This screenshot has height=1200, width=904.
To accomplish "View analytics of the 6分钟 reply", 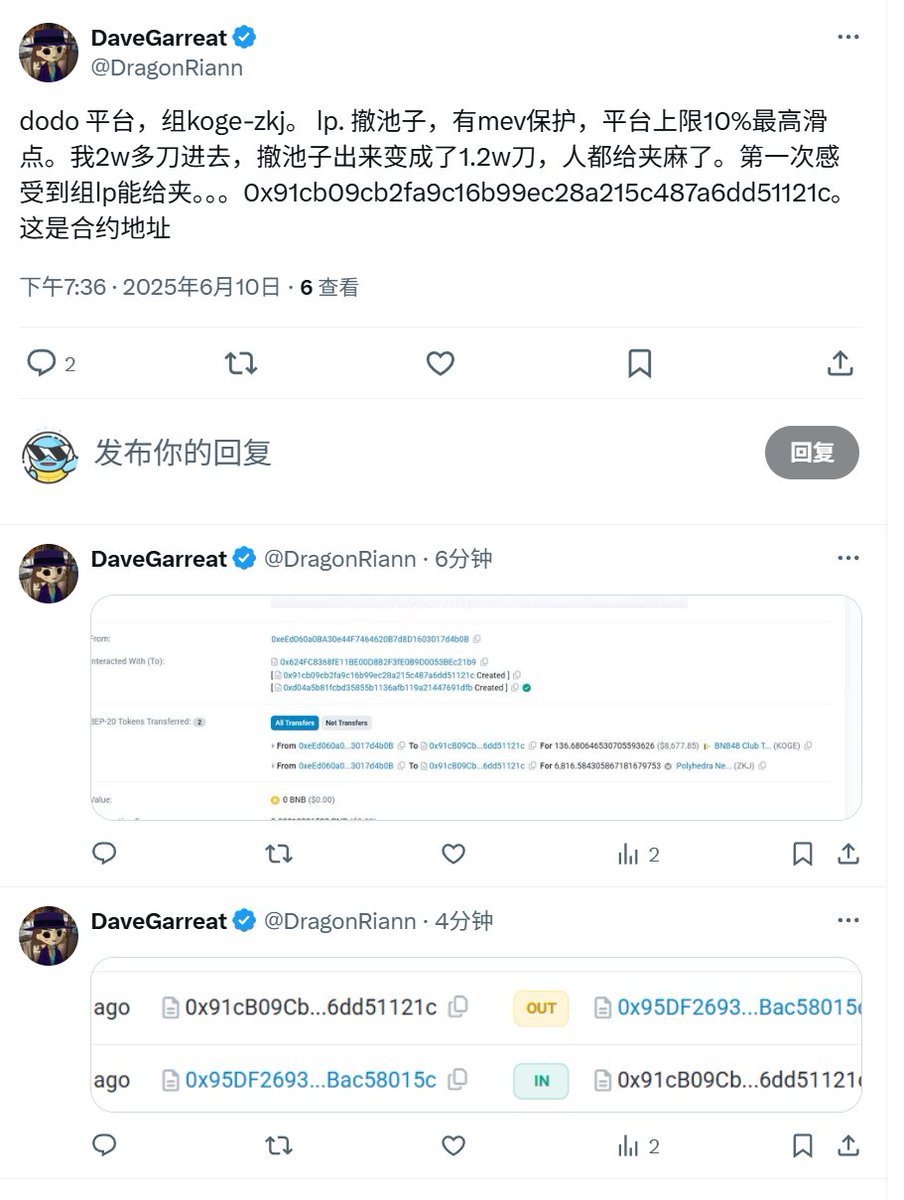I will [x=639, y=854].
